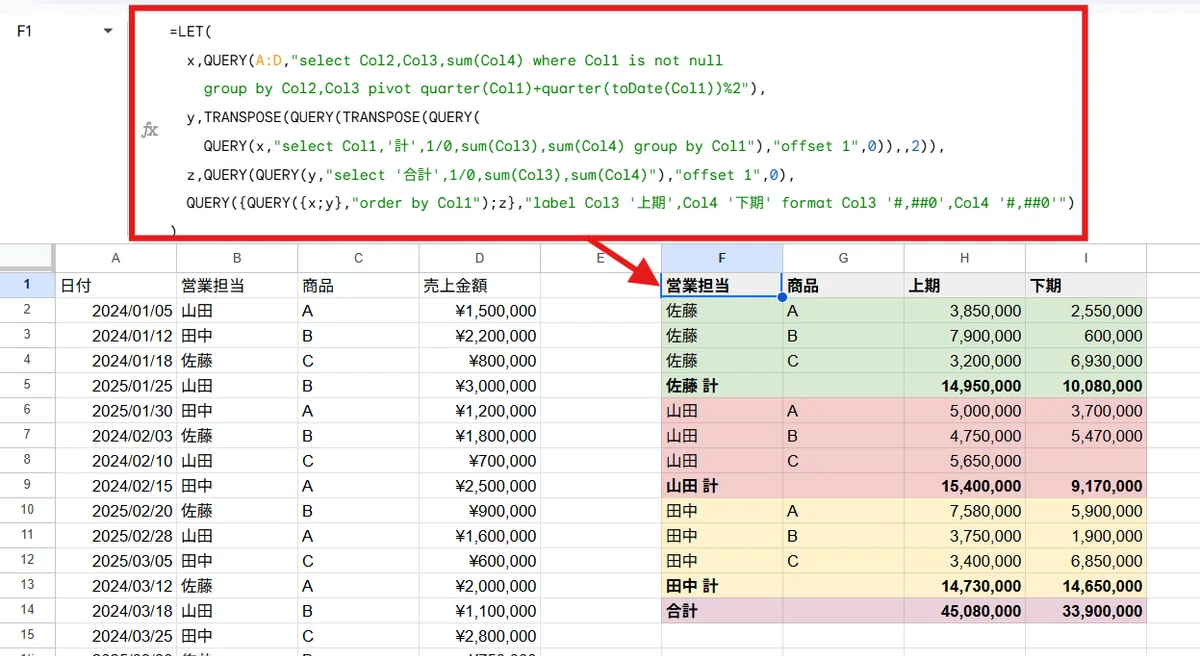Click the 営業担当 header in column B
This screenshot has height=656, width=1200.
click(237, 285)
